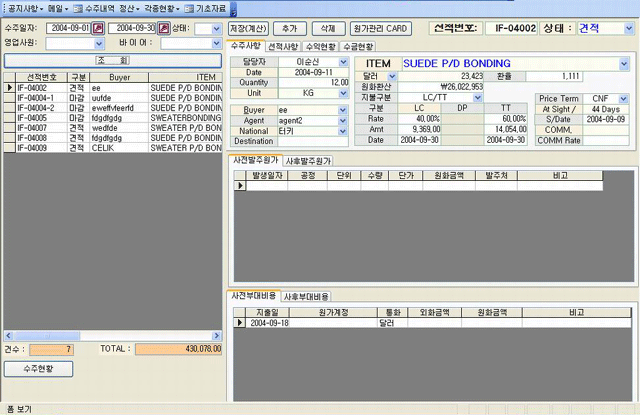Open the start date calendar picker icon
The width and height of the screenshot is (640, 415).
tap(98, 28)
